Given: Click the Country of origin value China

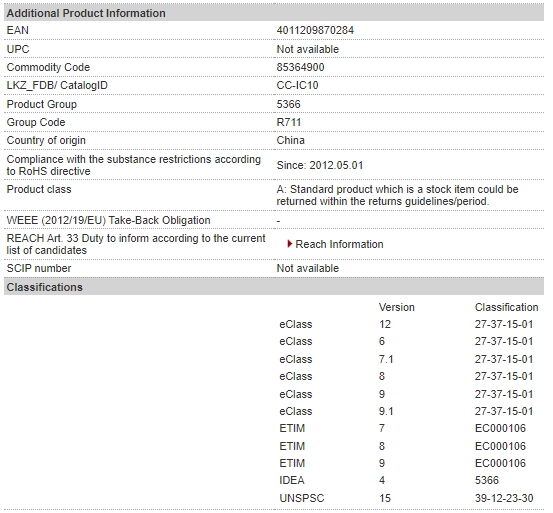Looking at the screenshot, I should pos(290,140).
